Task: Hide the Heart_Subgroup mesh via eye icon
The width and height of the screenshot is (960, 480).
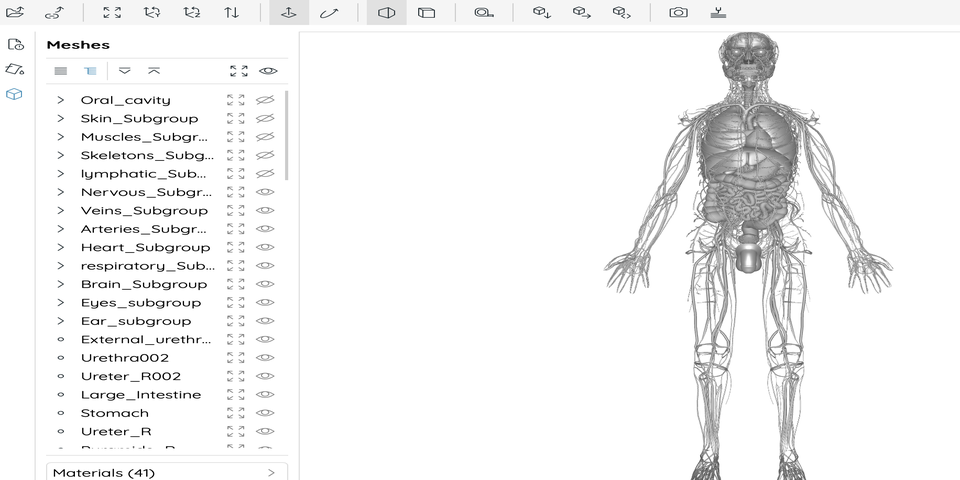Action: click(x=265, y=247)
